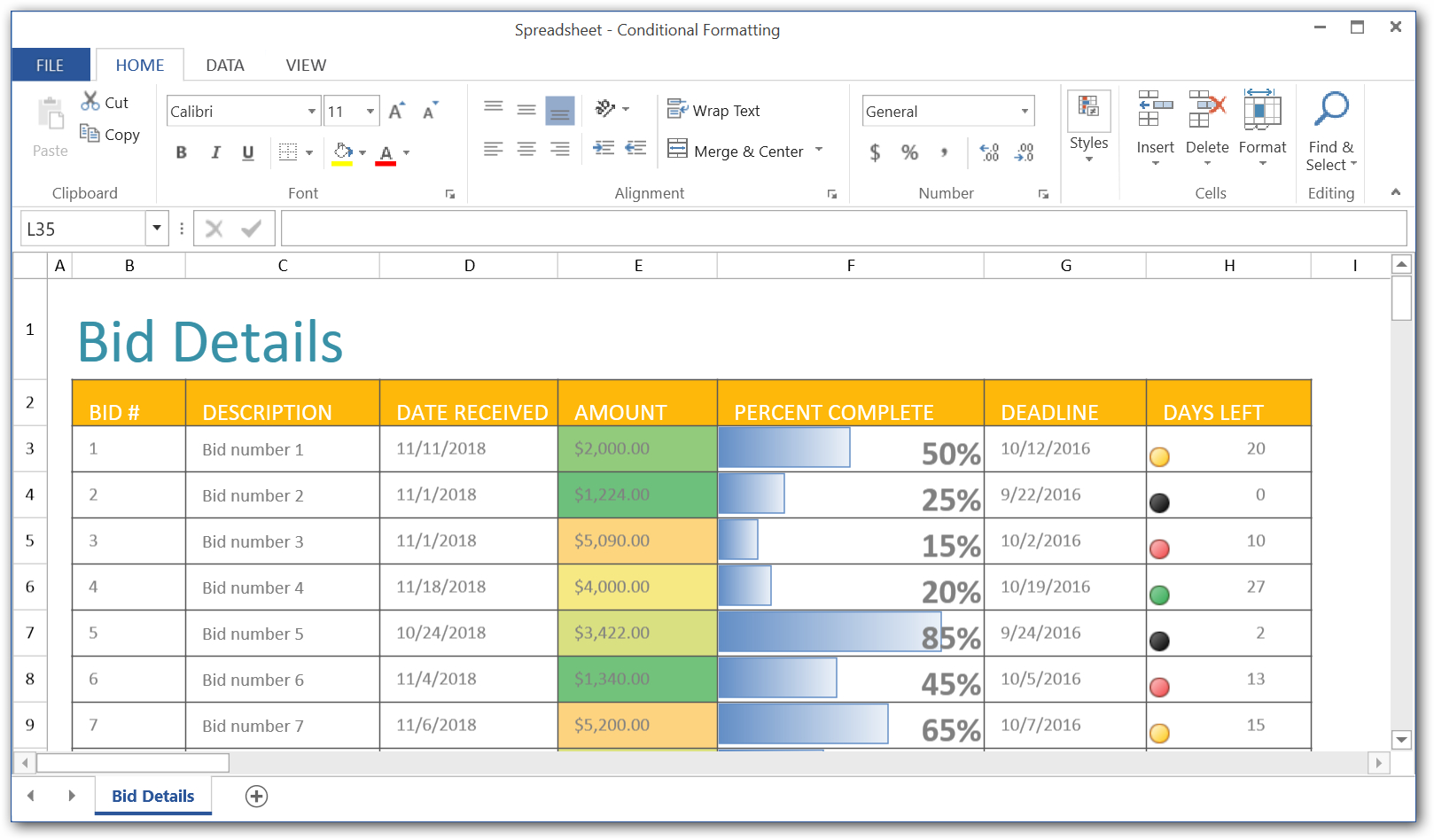1434x840 pixels.
Task: Click the Merge & Center button
Action: (736, 151)
